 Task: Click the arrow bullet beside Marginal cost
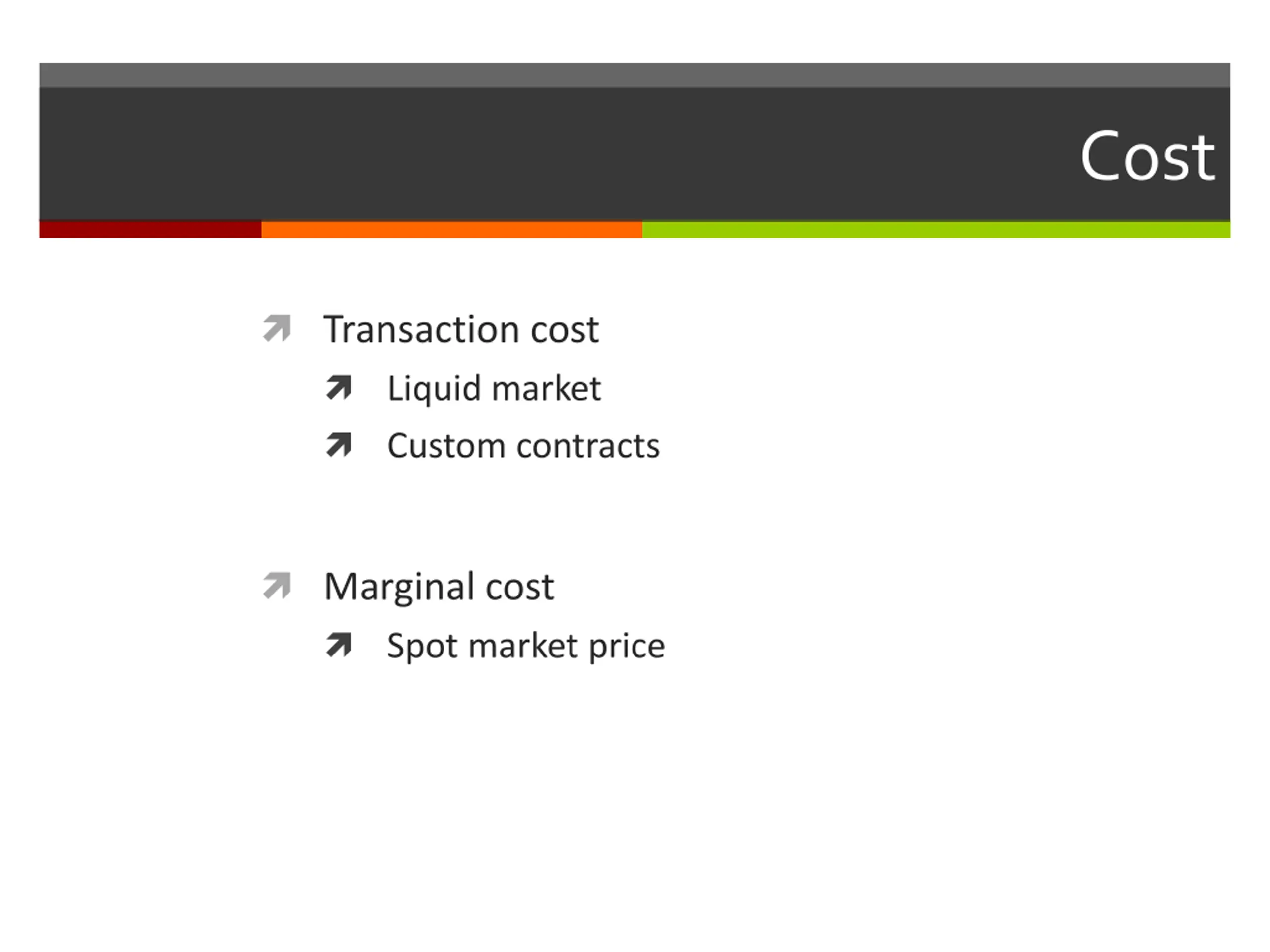(x=277, y=586)
